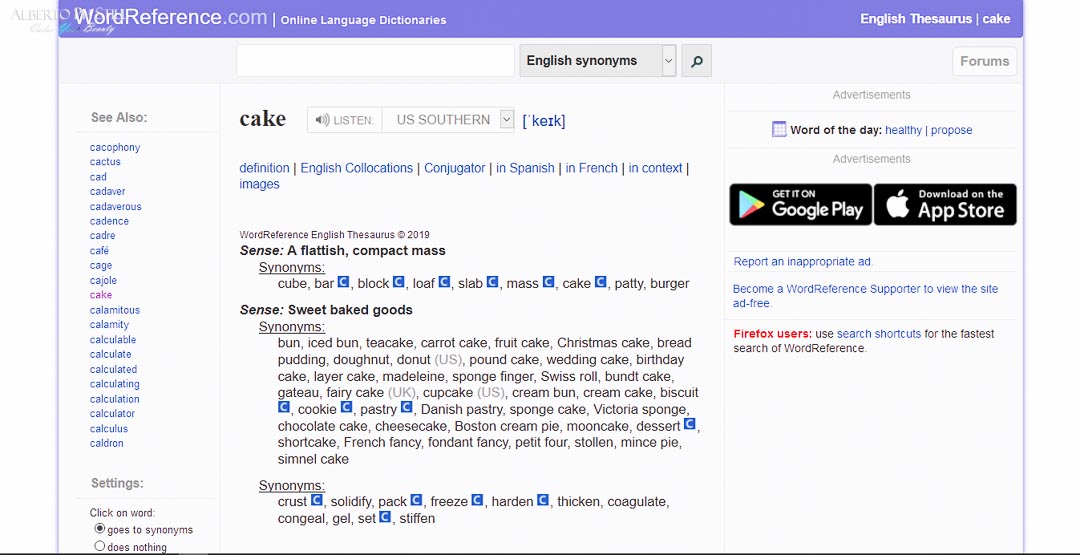Open the Forums tab
The height and width of the screenshot is (555, 1080).
coord(984,61)
